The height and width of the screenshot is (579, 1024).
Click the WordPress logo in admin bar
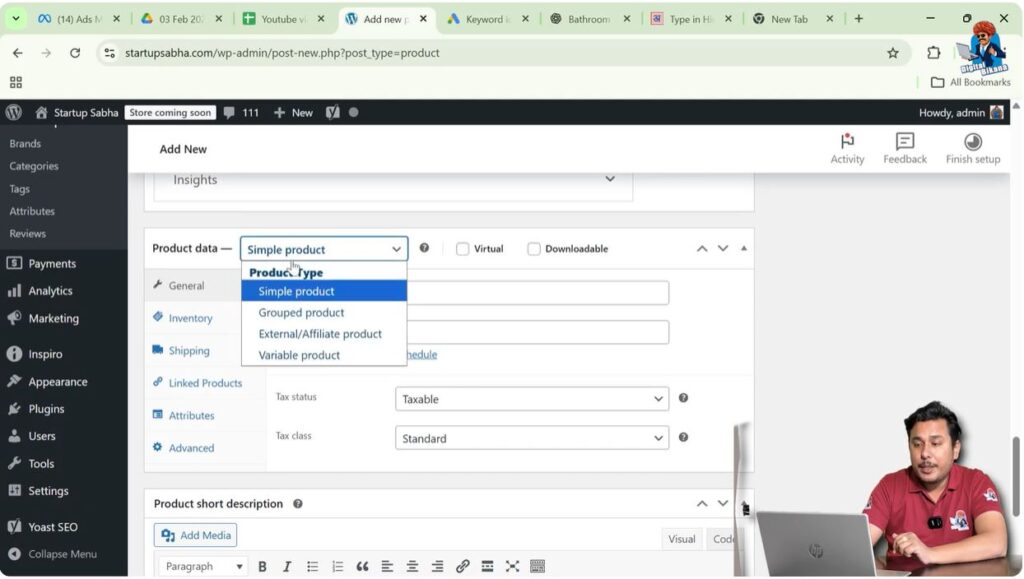pos(13,112)
